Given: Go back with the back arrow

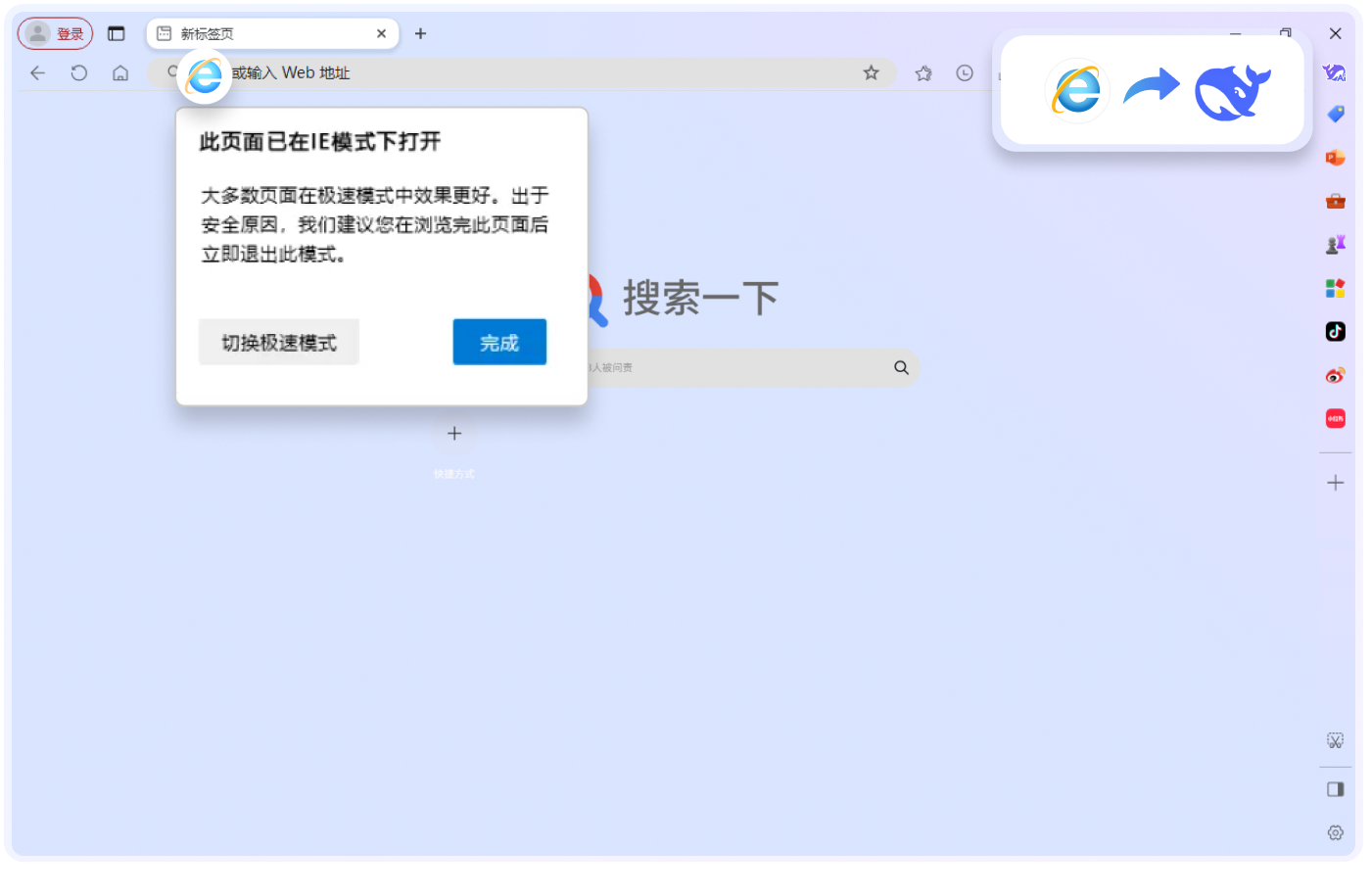Looking at the screenshot, I should click(x=38, y=72).
